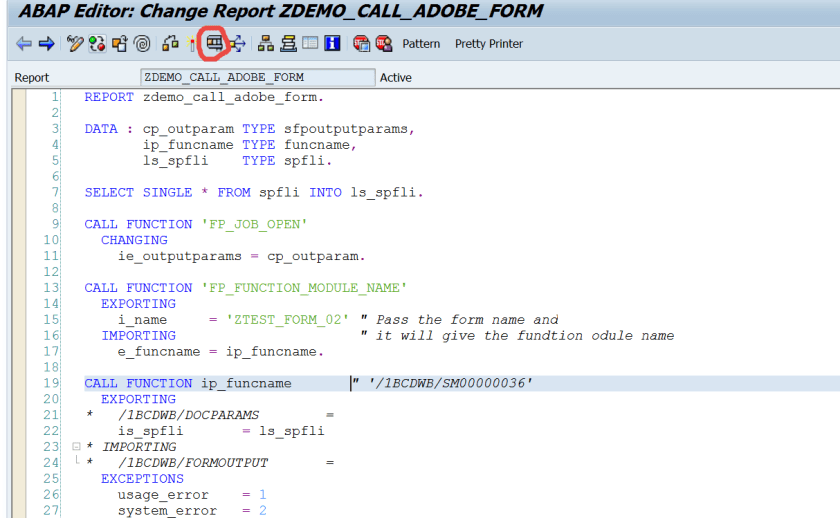The height and width of the screenshot is (518, 840).
Task: Click the Report name field ZDEMO_CALL_ADOBE_FORM
Action: tap(257, 77)
